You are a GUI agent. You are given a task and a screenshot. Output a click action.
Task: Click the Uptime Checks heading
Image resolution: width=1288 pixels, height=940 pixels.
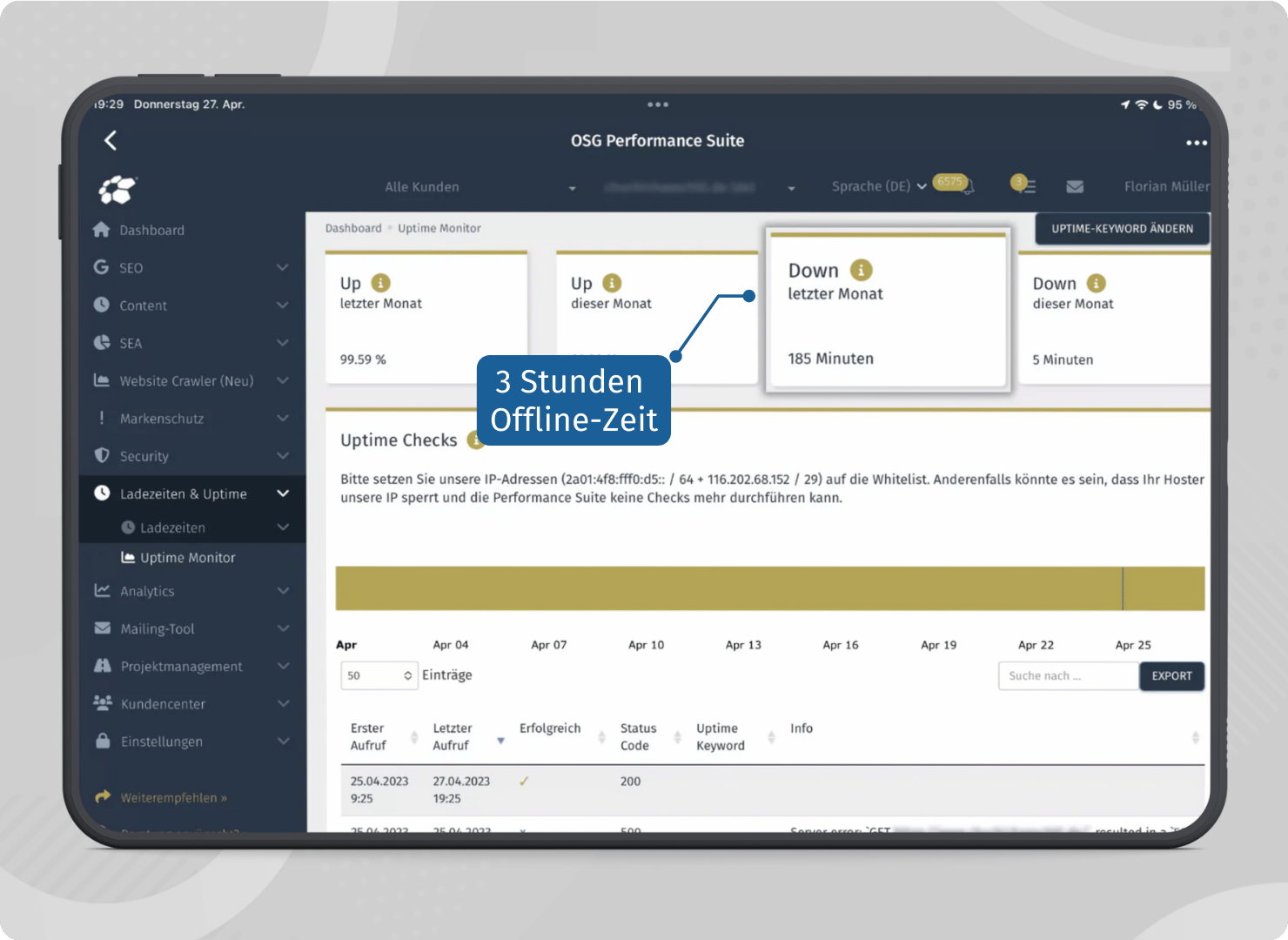(x=399, y=440)
